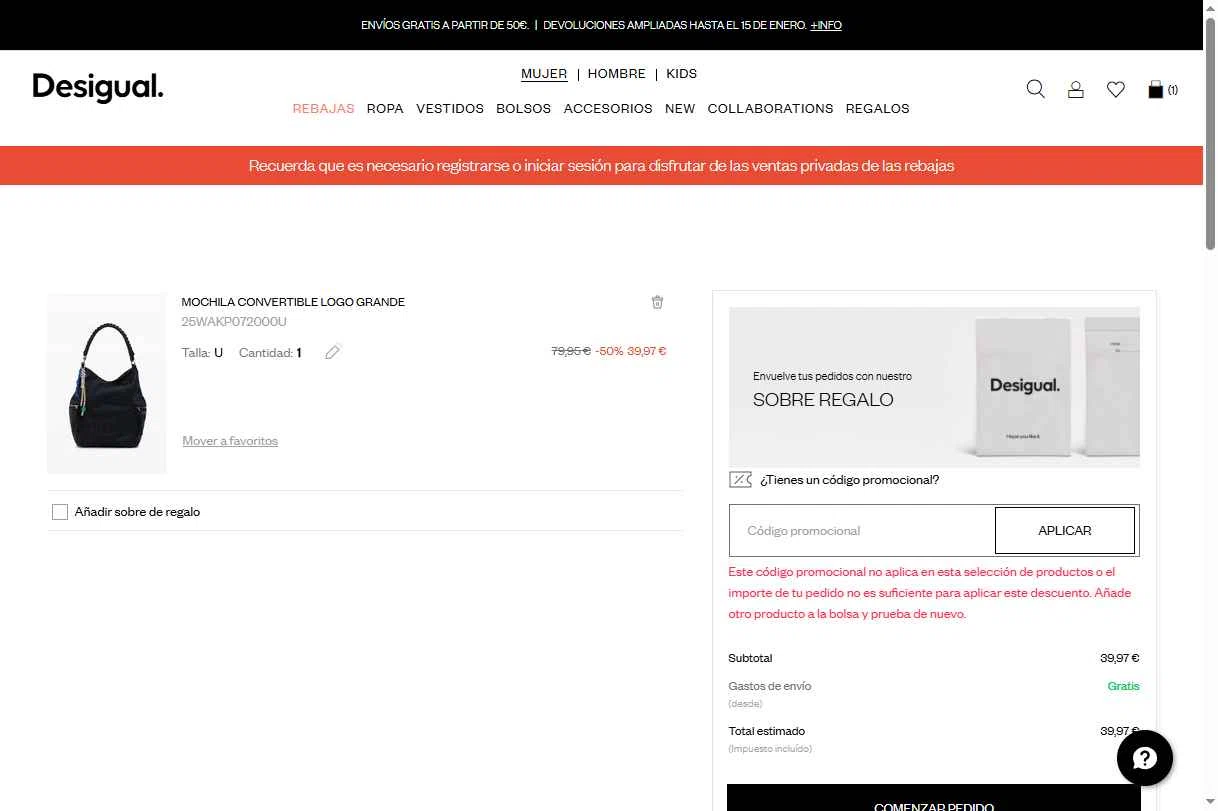Click the Gastos de envío label

coord(770,686)
